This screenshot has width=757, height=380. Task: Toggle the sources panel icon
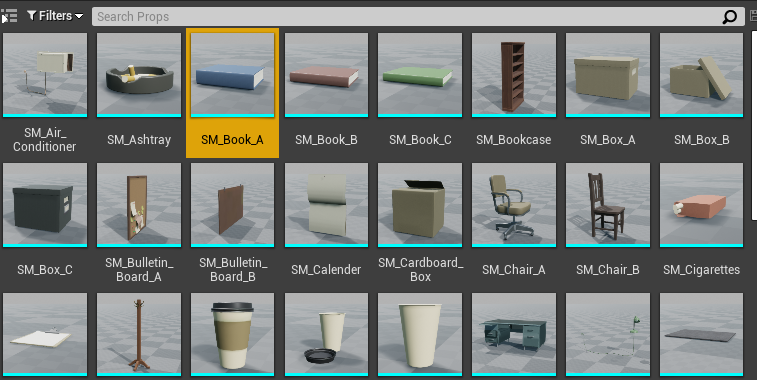click(x=9, y=16)
